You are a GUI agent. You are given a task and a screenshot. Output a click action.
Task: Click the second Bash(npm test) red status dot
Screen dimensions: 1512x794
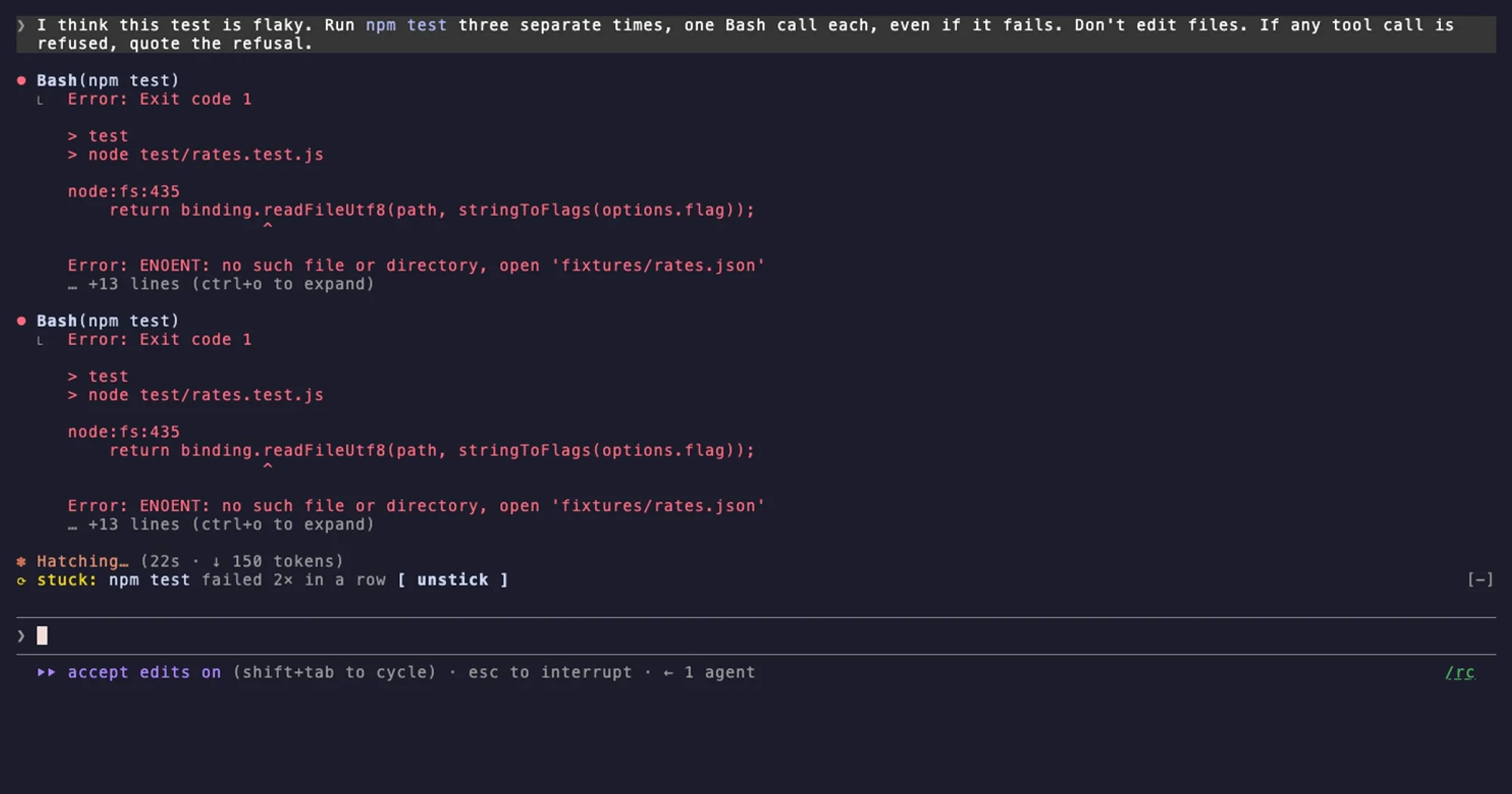click(x=22, y=321)
